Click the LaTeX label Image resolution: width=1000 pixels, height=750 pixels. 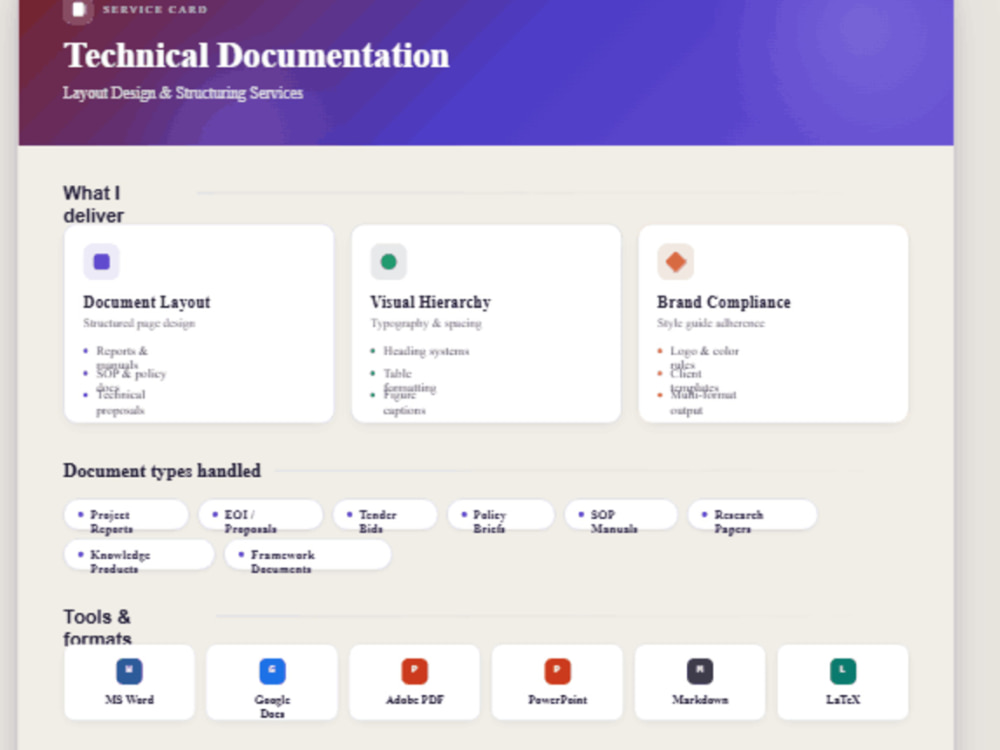(x=842, y=700)
